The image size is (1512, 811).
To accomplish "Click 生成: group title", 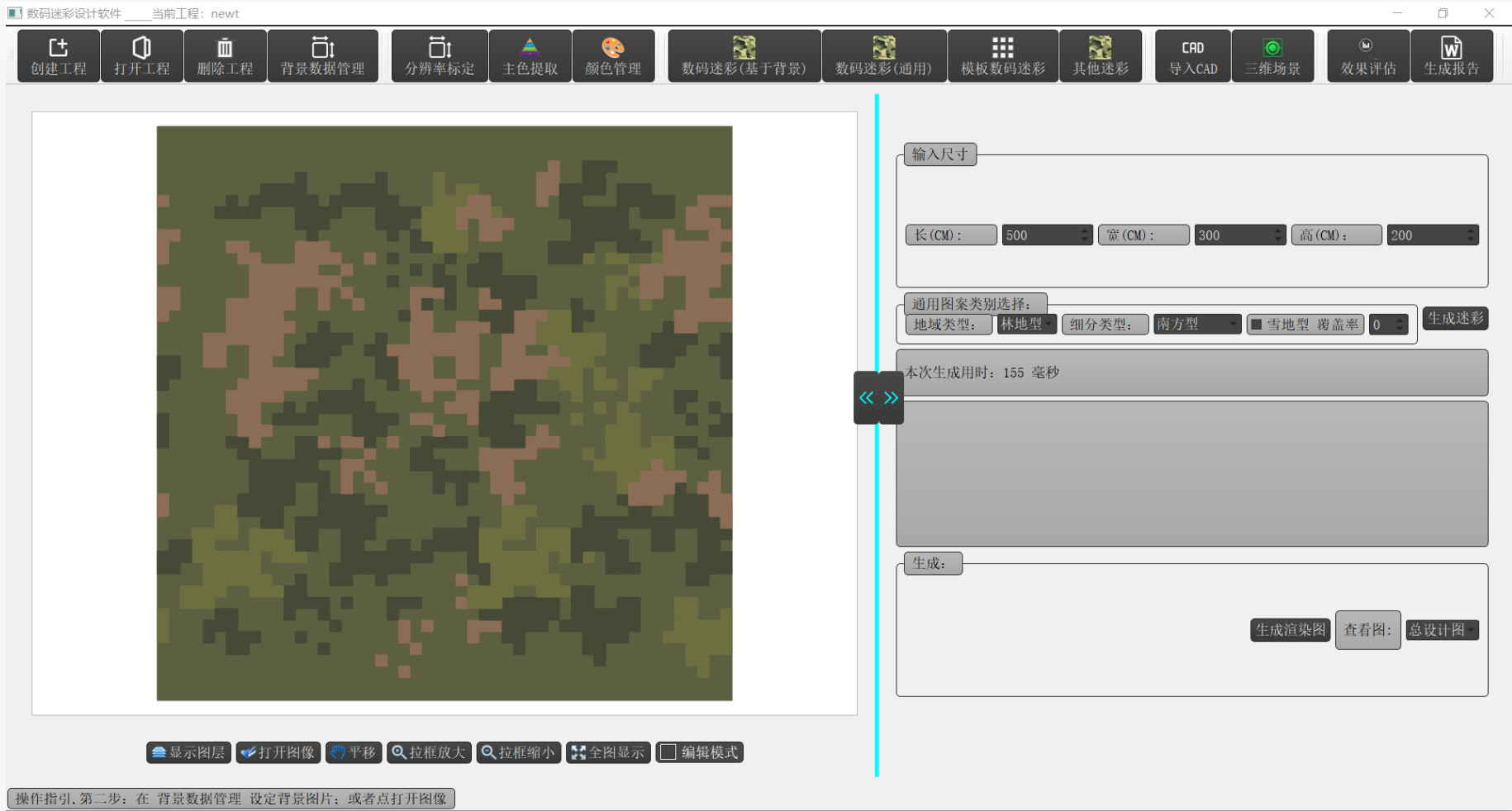I will [933, 563].
